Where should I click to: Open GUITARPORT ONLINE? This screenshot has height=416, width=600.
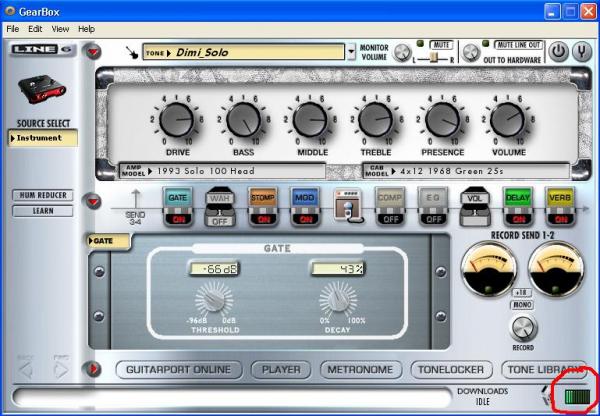[179, 370]
